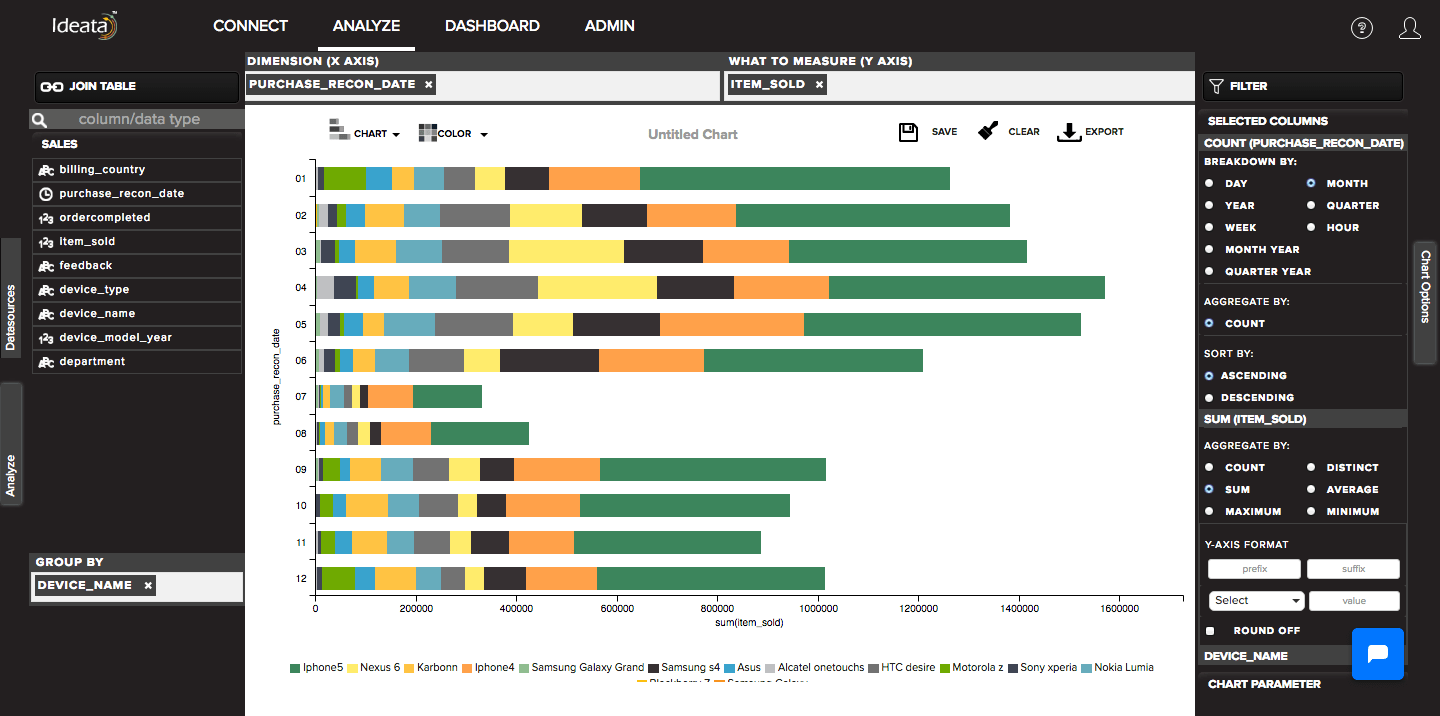Viewport: 1440px width, 716px height.
Task: Enable the Round Off checkbox
Action: coord(1210,631)
